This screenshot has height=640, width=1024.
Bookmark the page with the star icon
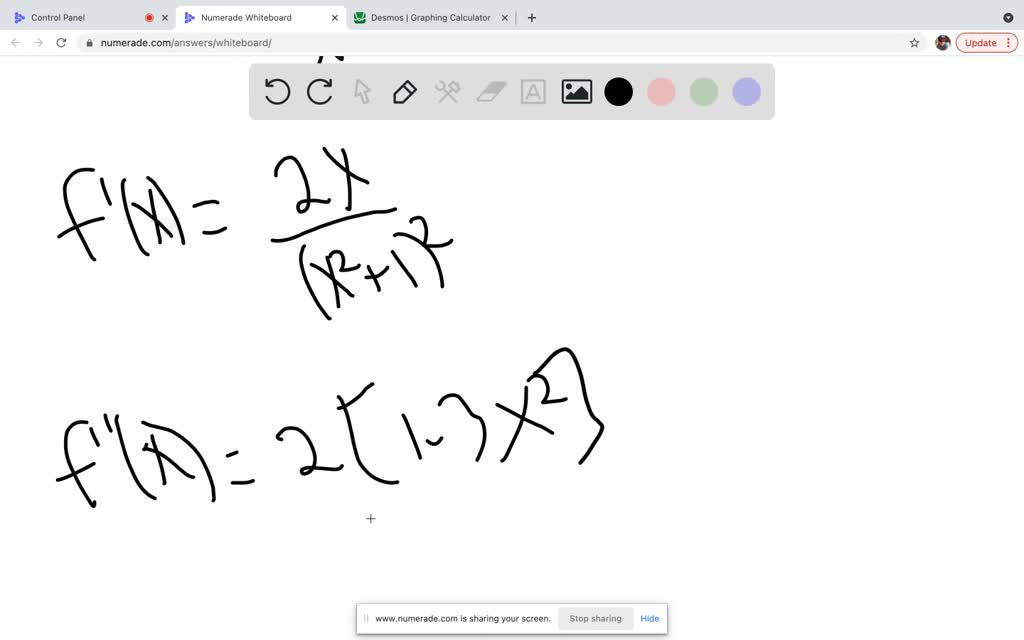coord(914,42)
